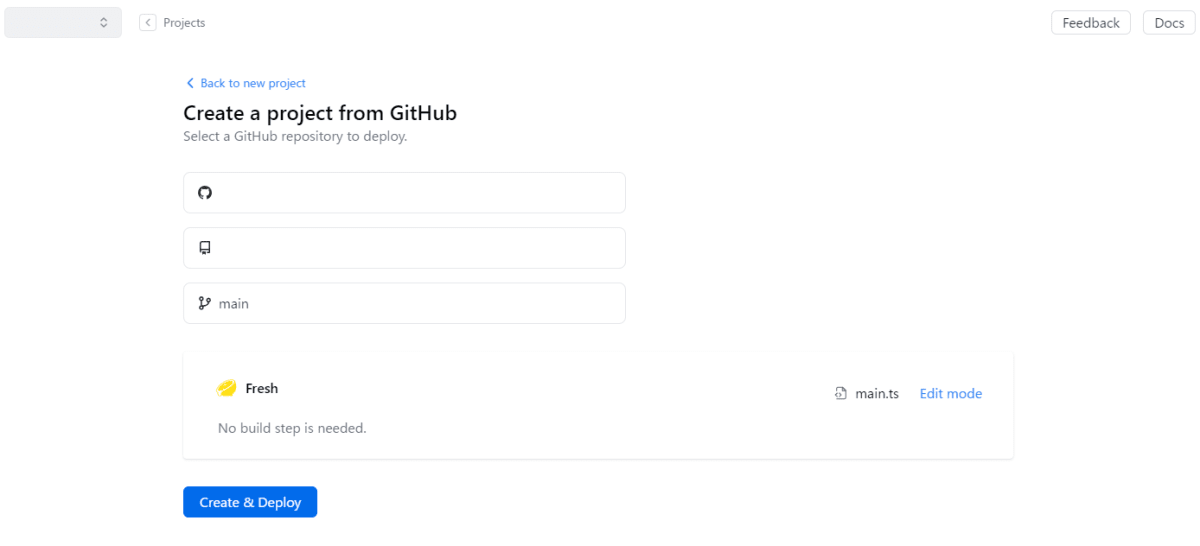Click the 'No build step is needed' text
1200x546 pixels.
[x=292, y=428]
